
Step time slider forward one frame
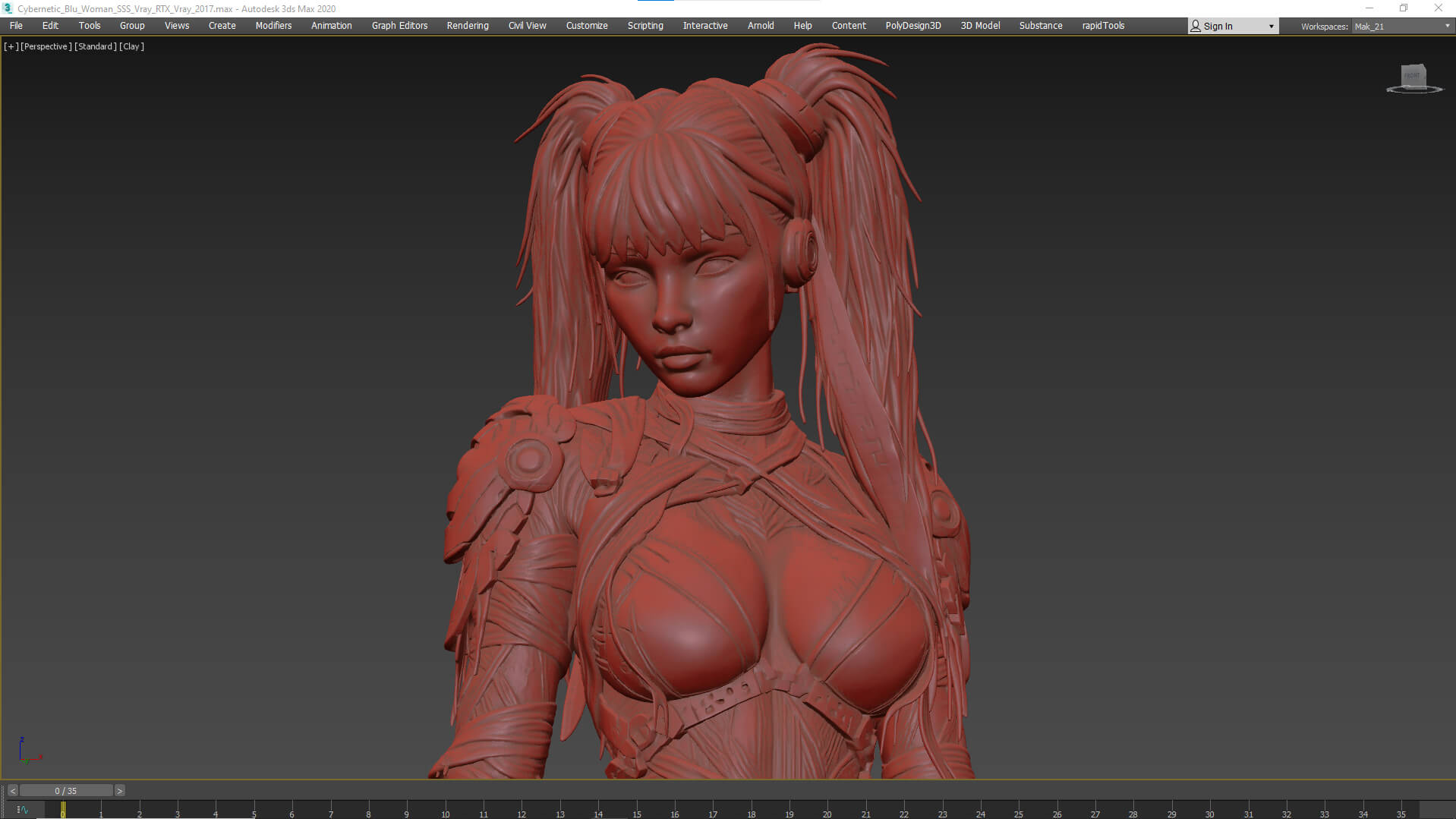[119, 791]
